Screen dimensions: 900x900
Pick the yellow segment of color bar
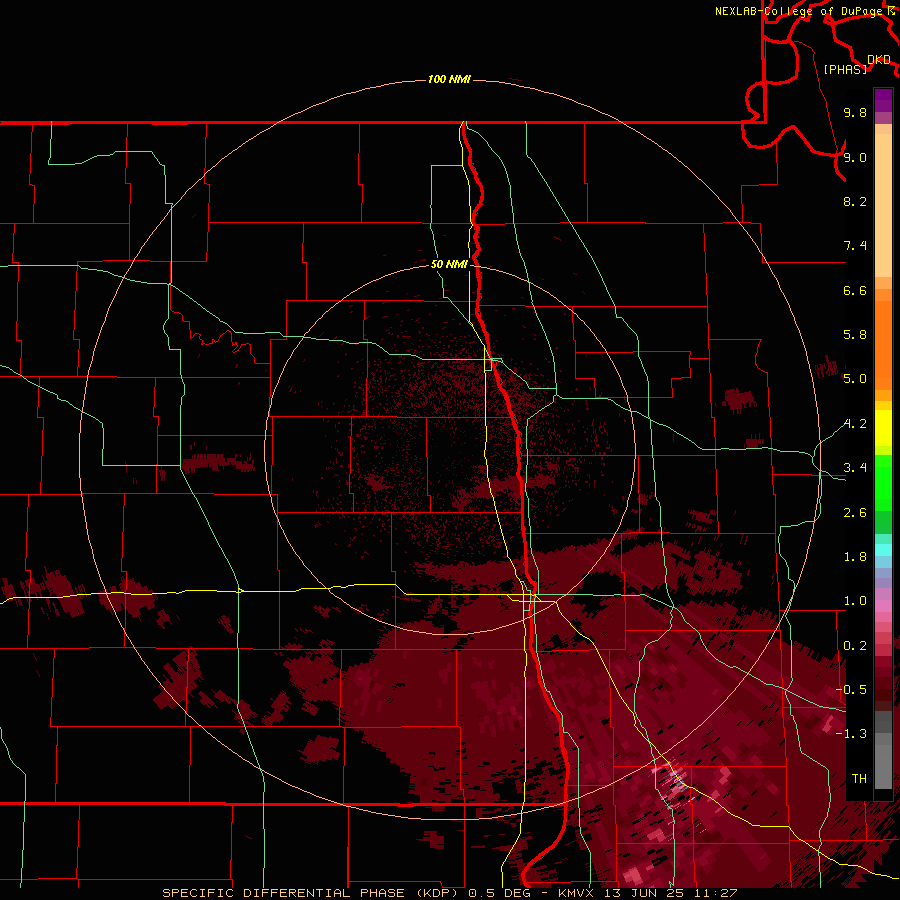click(x=883, y=428)
